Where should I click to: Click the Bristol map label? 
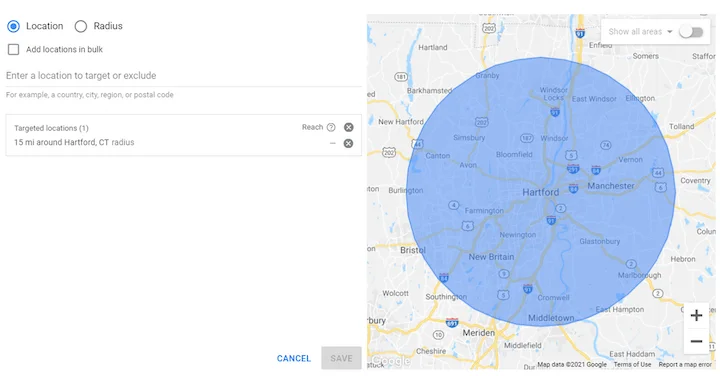(x=413, y=250)
